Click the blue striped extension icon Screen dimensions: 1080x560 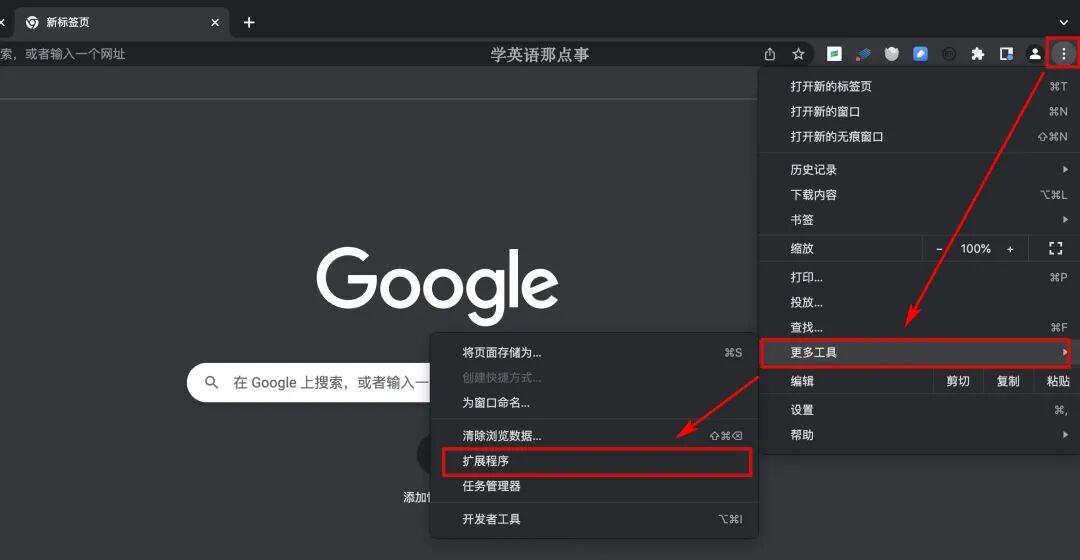point(863,54)
